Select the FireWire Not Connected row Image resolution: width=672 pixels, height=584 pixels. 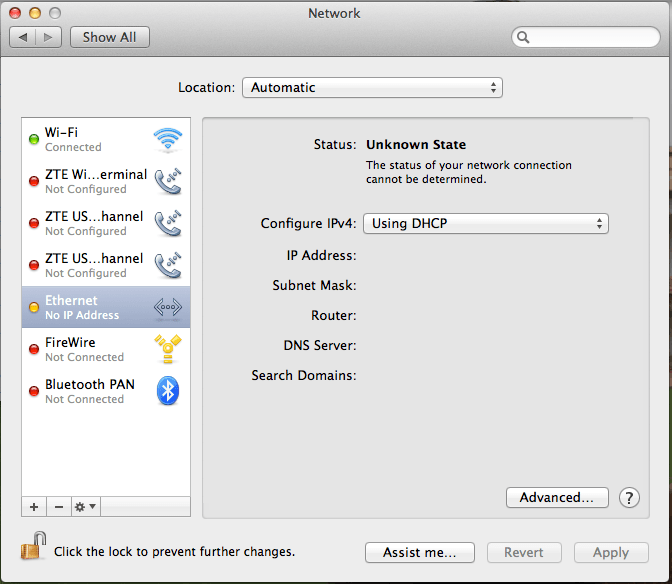[106, 349]
